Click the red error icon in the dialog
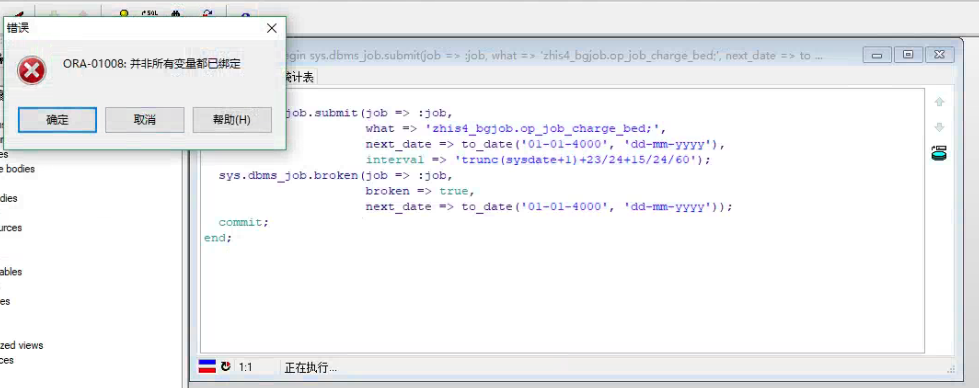This screenshot has width=979, height=388. (x=31, y=70)
